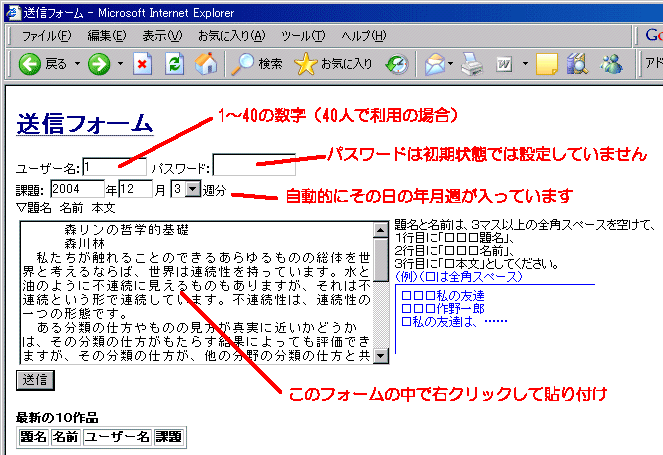
Task: Print the page using the printer icon
Action: click(x=472, y=64)
